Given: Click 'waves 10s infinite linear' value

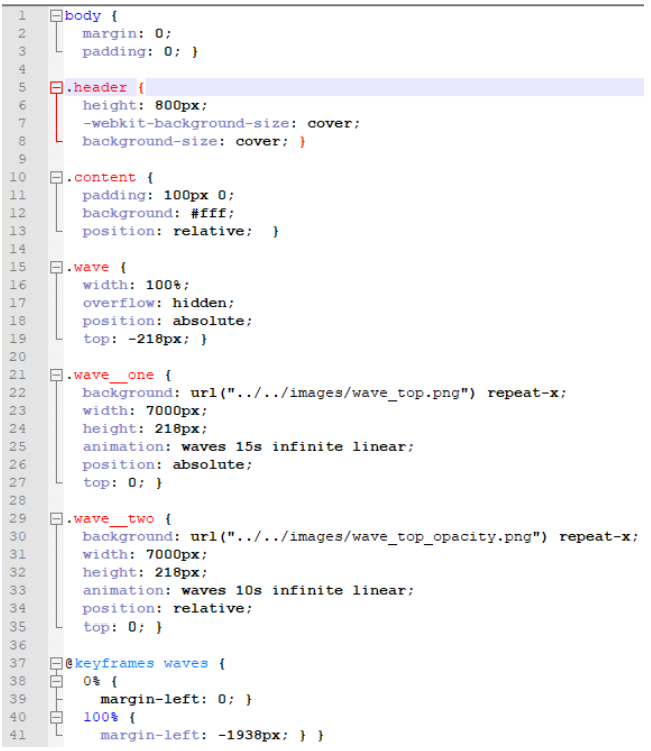Looking at the screenshot, I should pos(294,591).
